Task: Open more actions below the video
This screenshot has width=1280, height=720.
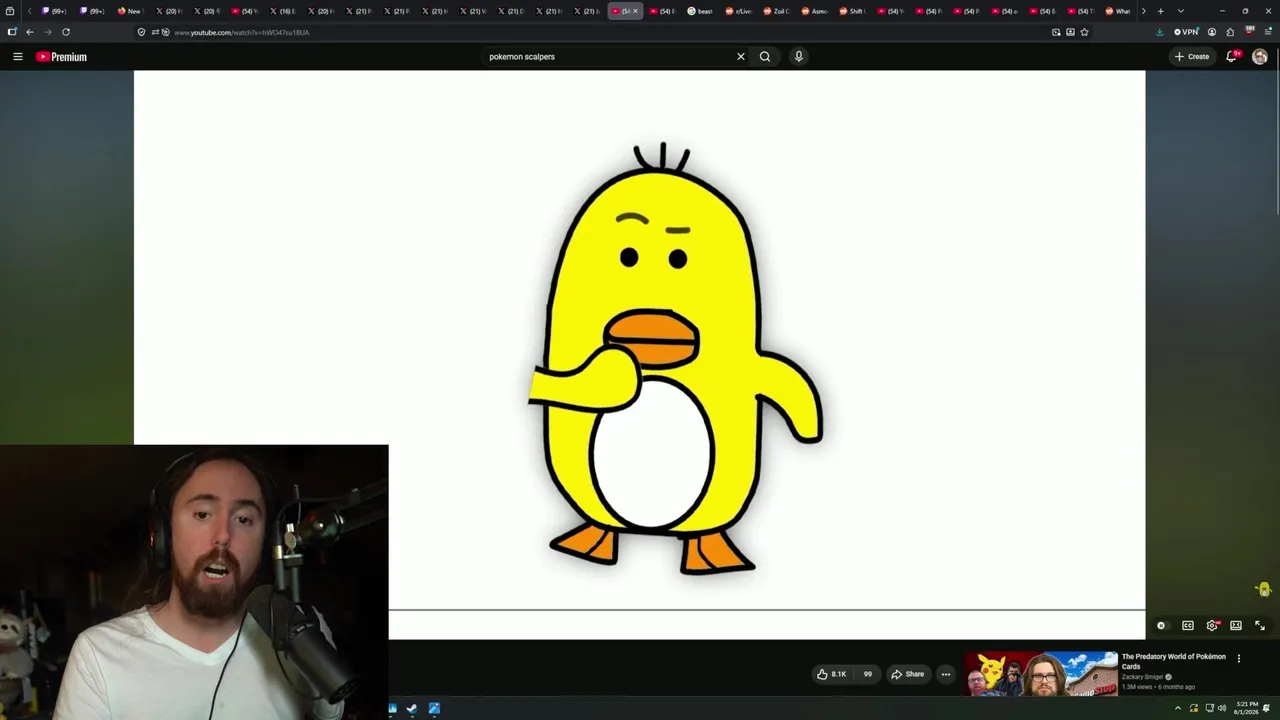Action: coord(946,674)
